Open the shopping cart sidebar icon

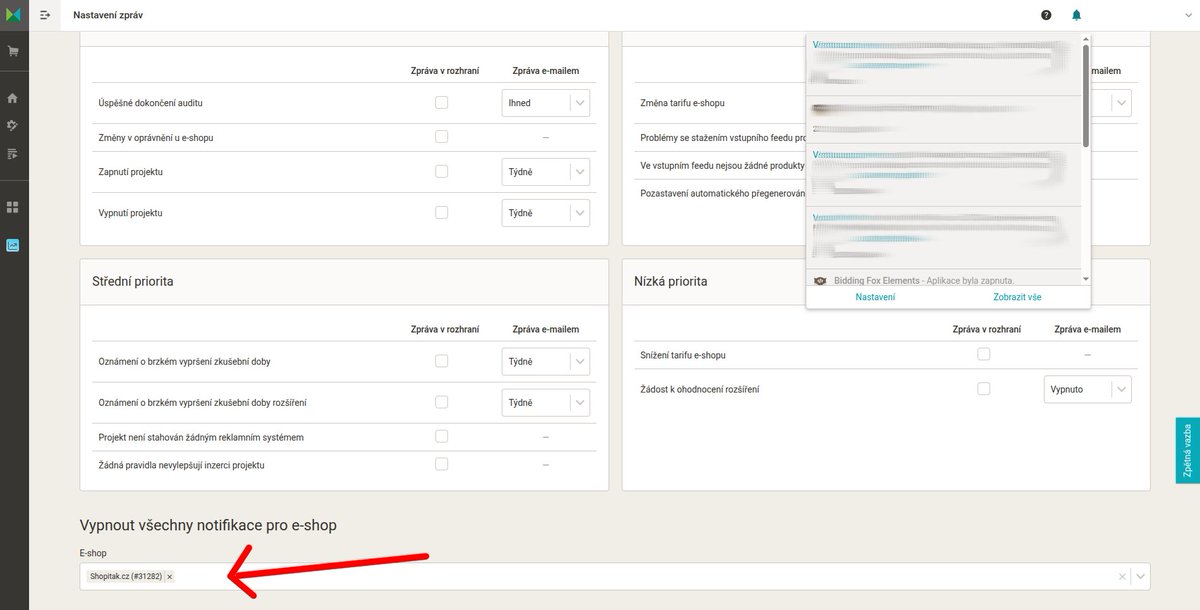pos(13,51)
